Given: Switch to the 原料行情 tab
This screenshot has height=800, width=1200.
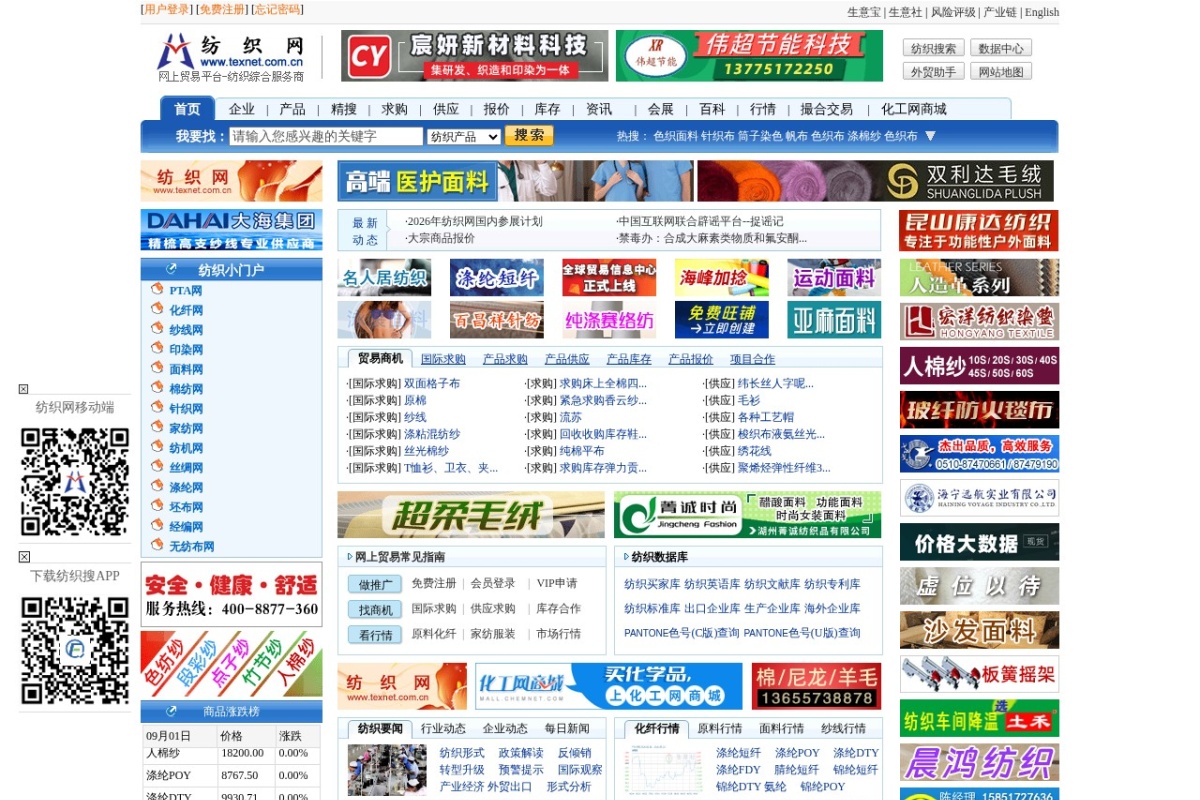Looking at the screenshot, I should pyautogui.click(x=719, y=728).
